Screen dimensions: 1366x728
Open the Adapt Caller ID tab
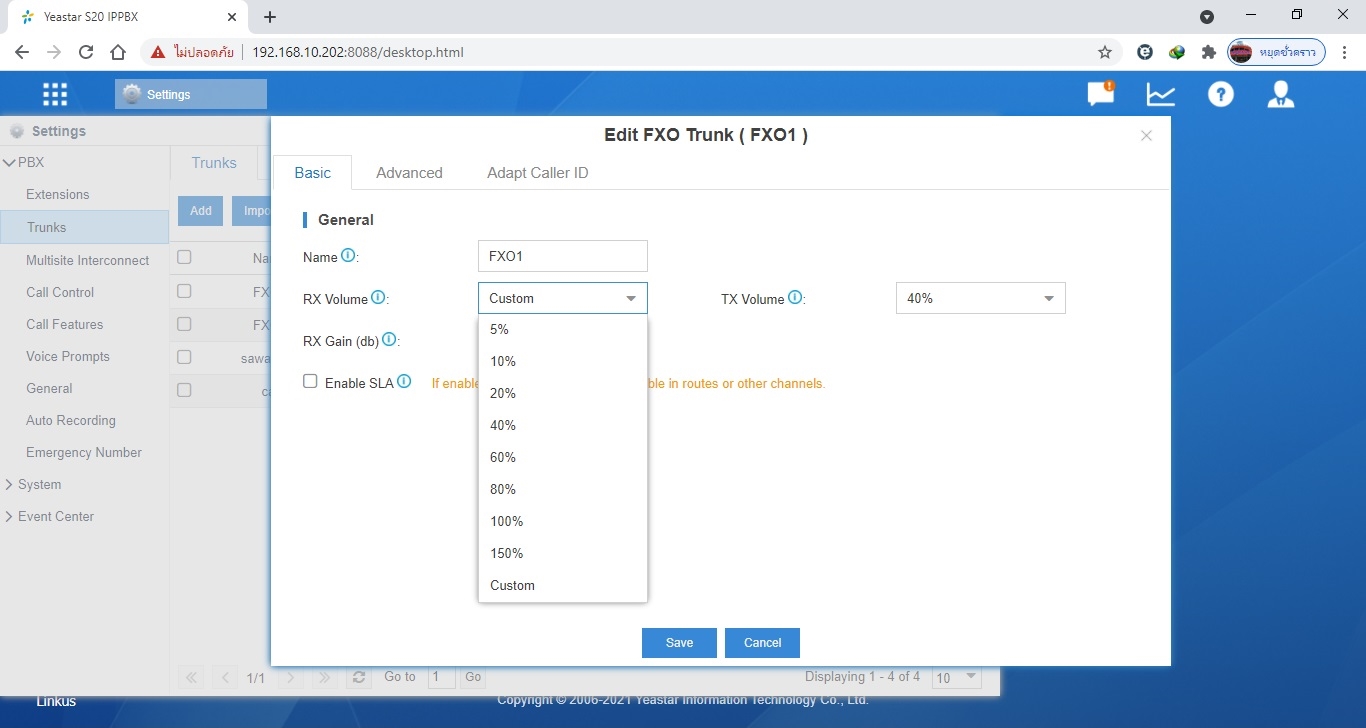click(x=537, y=173)
